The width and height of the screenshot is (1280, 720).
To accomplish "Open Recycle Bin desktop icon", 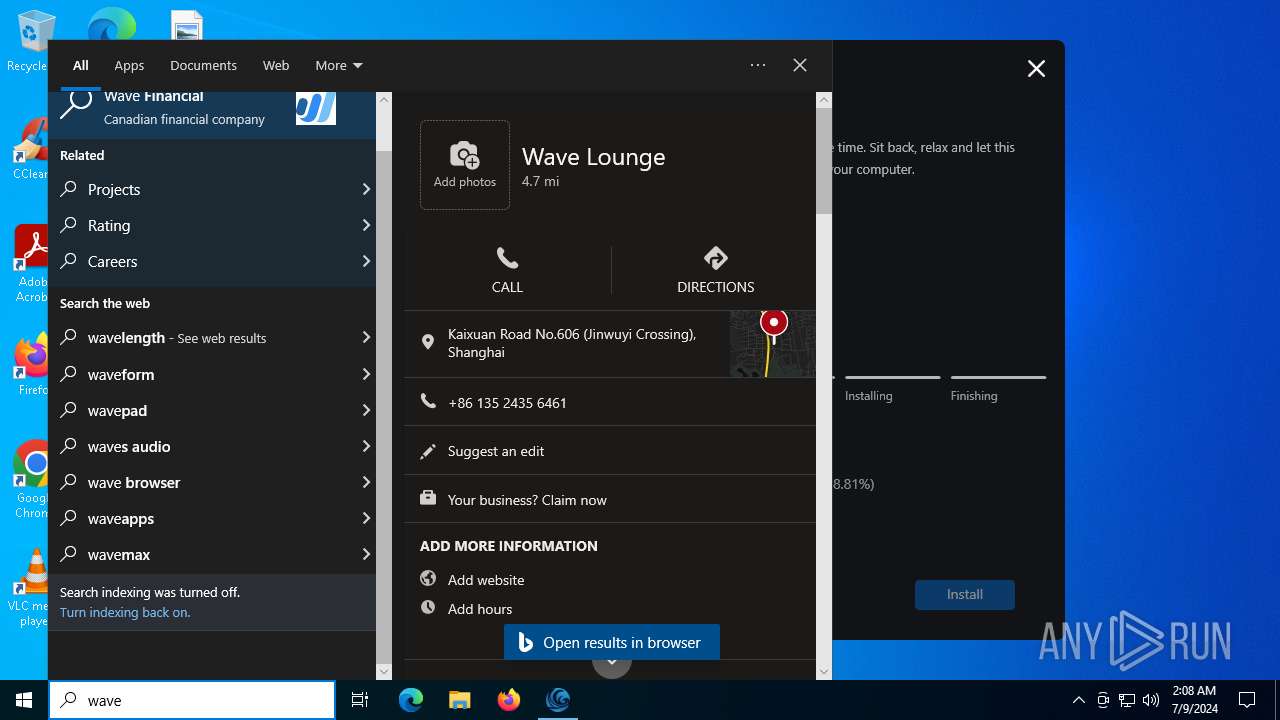I will (34, 42).
